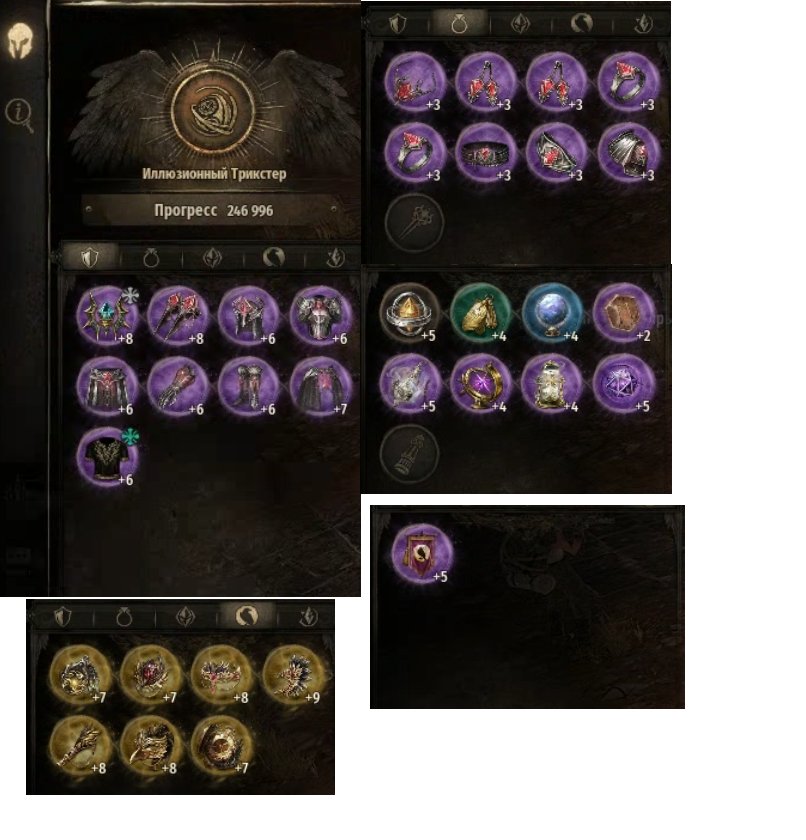Select the banner flag +5 item
This screenshot has width=806, height=840.
click(x=421, y=553)
